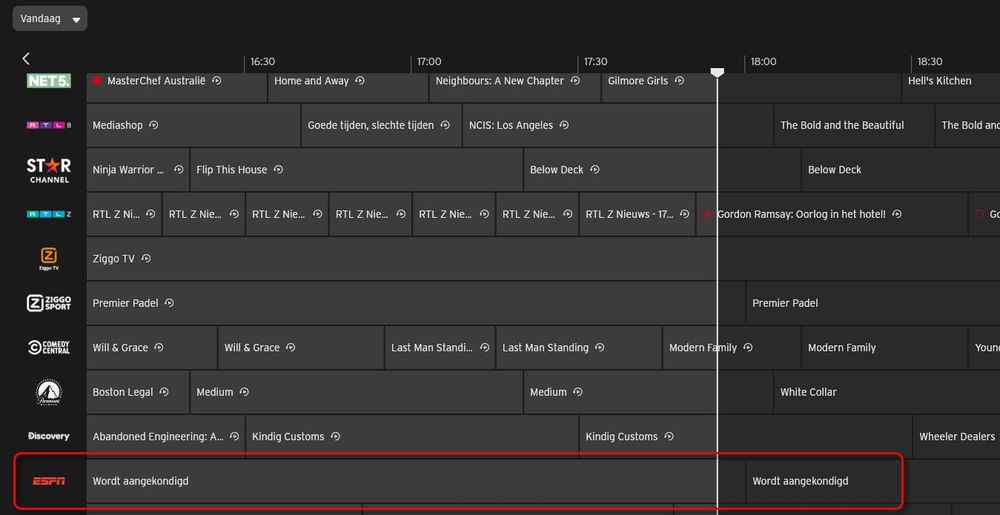Open Premier Padel programme starting at 18:00

pyautogui.click(x=873, y=303)
